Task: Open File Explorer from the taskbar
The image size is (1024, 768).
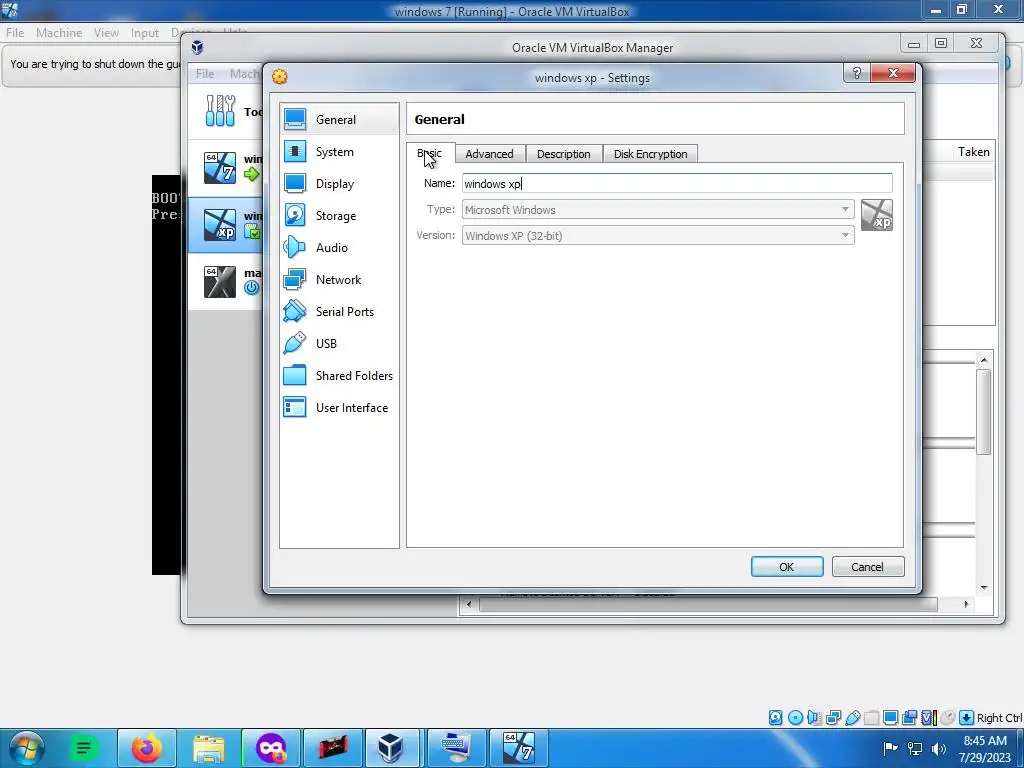Action: pyautogui.click(x=209, y=748)
